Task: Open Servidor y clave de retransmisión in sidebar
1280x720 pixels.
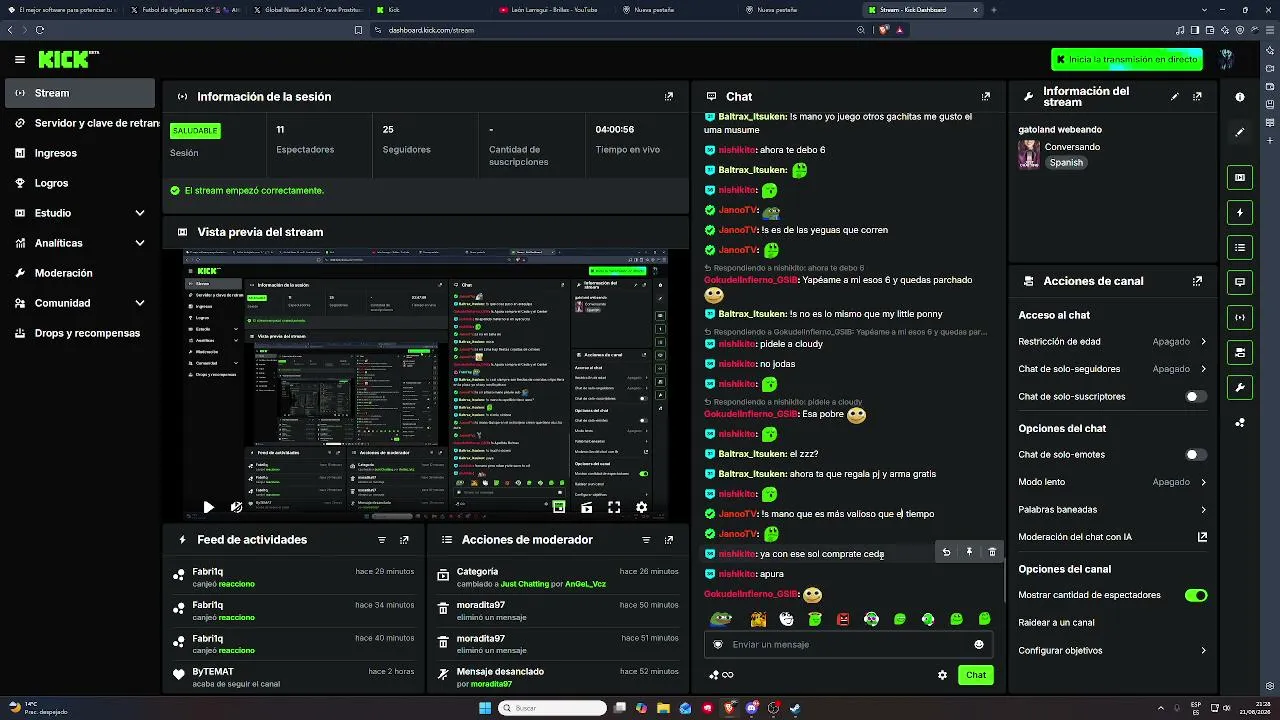Action: click(x=80, y=123)
